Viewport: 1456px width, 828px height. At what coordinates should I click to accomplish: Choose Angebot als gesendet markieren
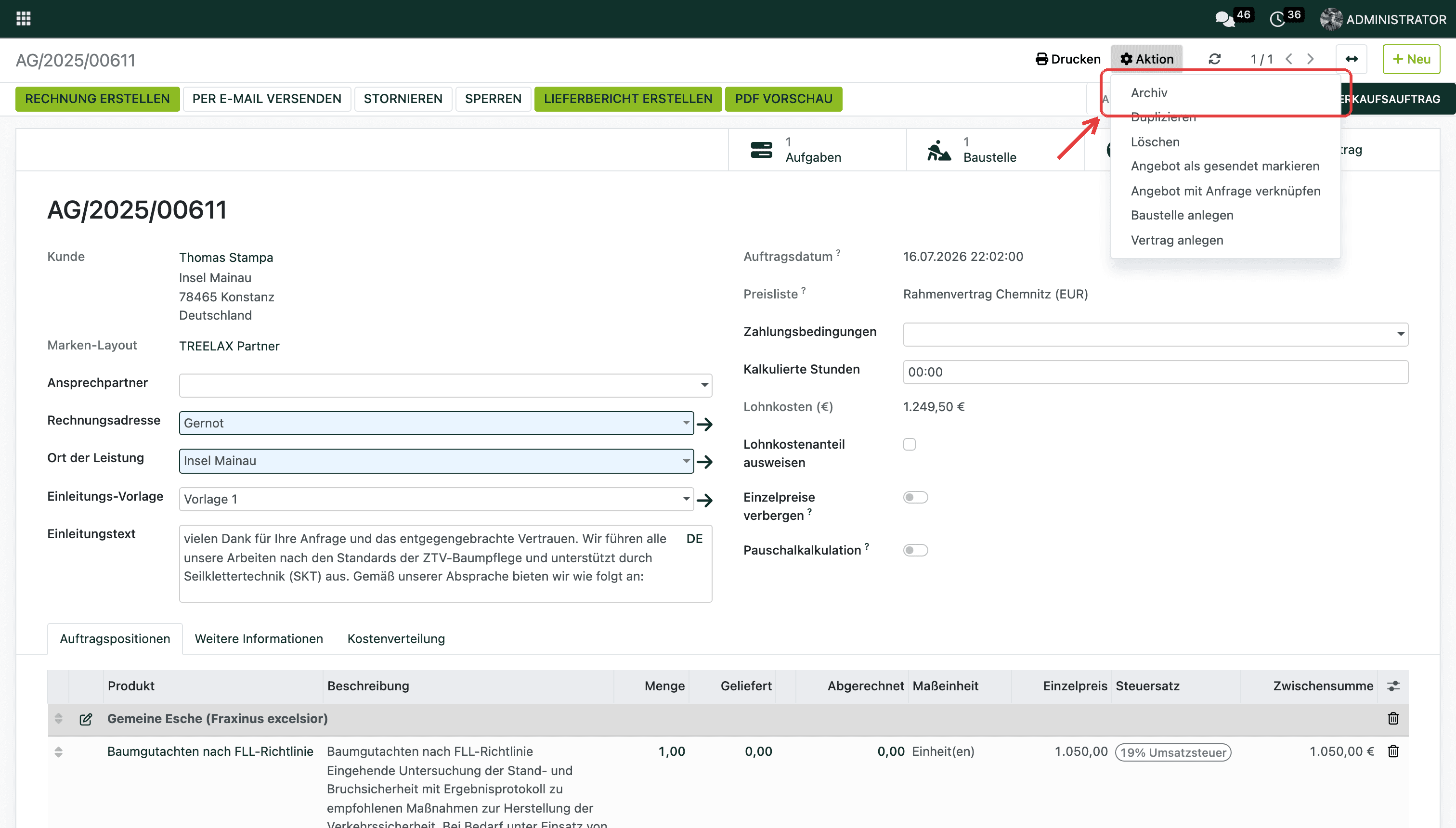pos(1225,167)
